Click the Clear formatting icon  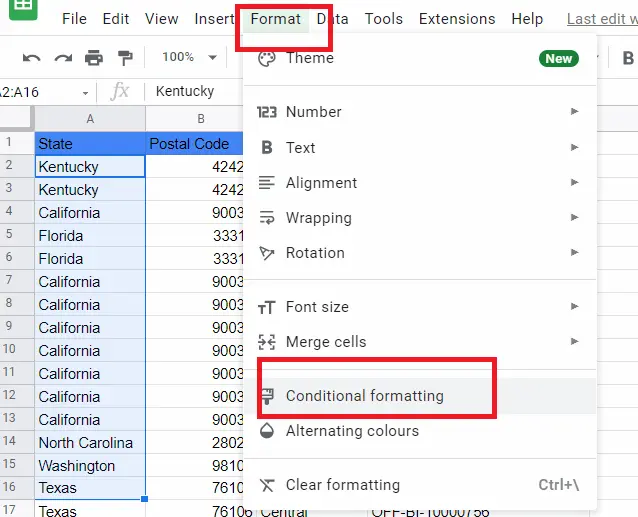coord(267,485)
